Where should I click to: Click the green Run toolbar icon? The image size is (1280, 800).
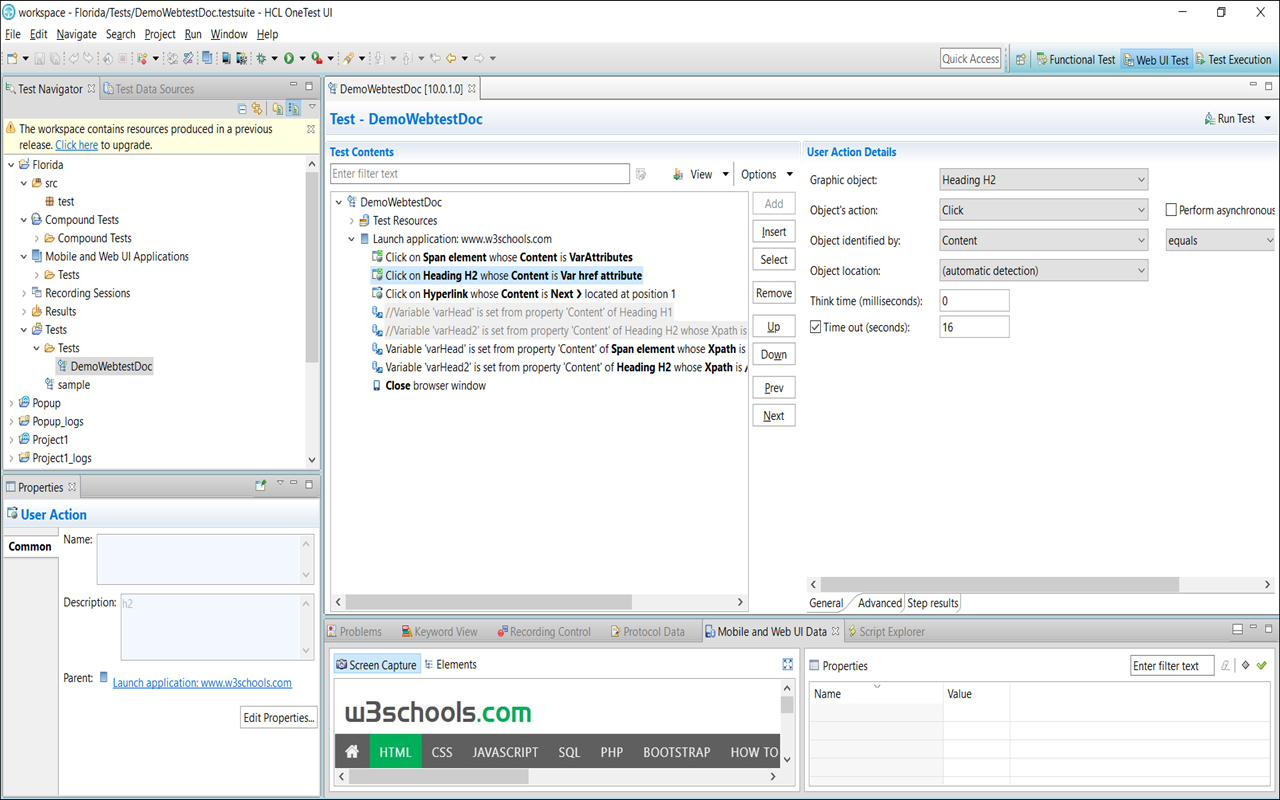[289, 58]
